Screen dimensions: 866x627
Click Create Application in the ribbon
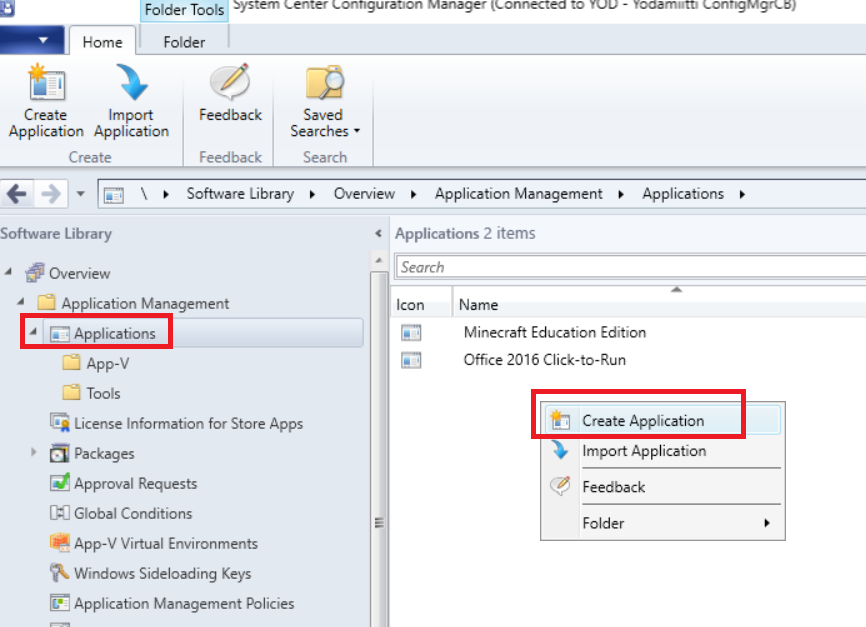[x=46, y=101]
